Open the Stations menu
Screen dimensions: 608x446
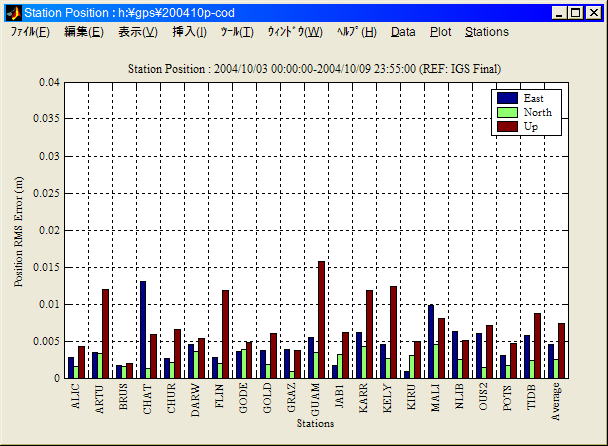486,32
